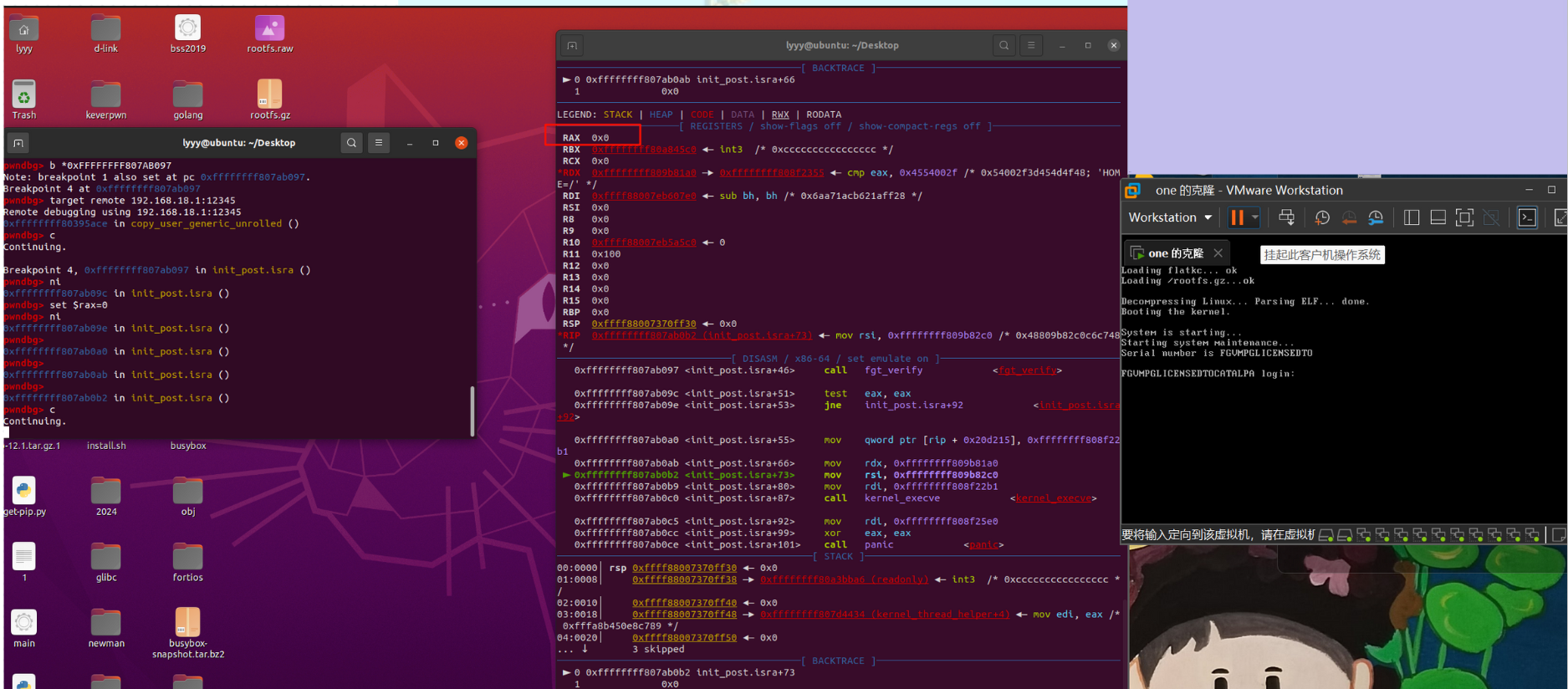Click the left terminal's vertical scrollbar

(x=472, y=410)
